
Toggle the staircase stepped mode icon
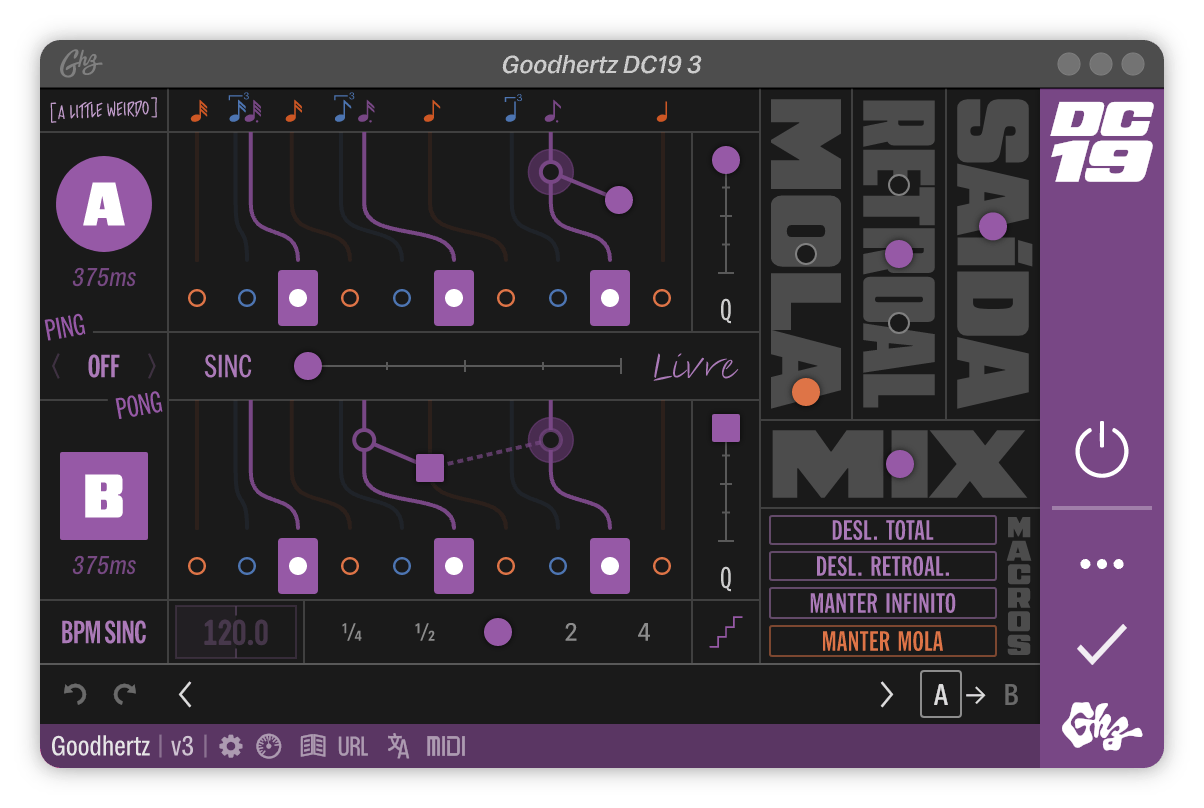click(726, 632)
